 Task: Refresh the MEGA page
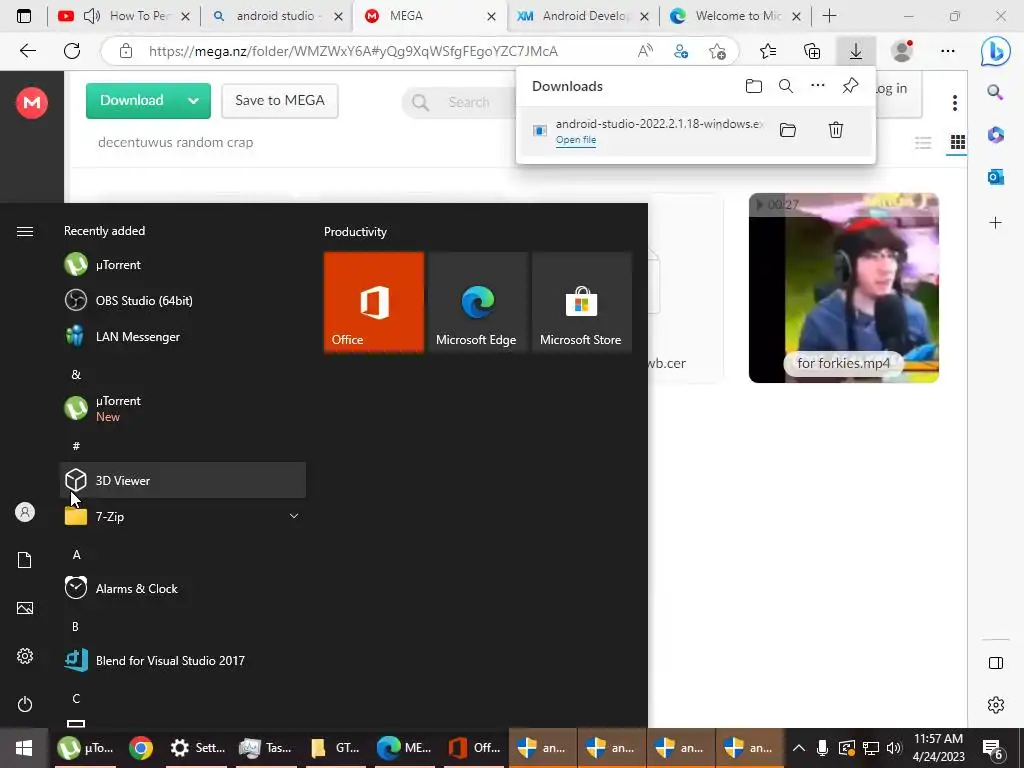tap(72, 51)
